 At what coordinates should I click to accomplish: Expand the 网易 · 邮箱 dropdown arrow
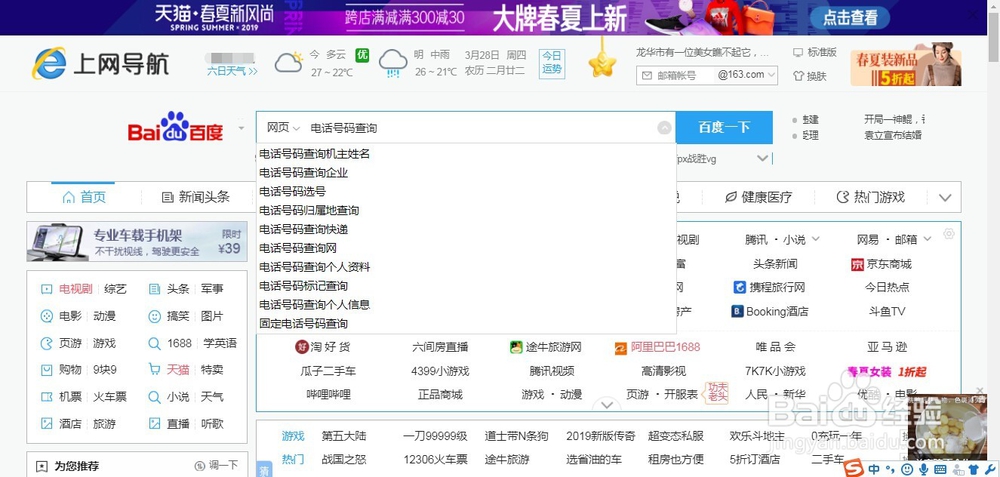point(927,239)
